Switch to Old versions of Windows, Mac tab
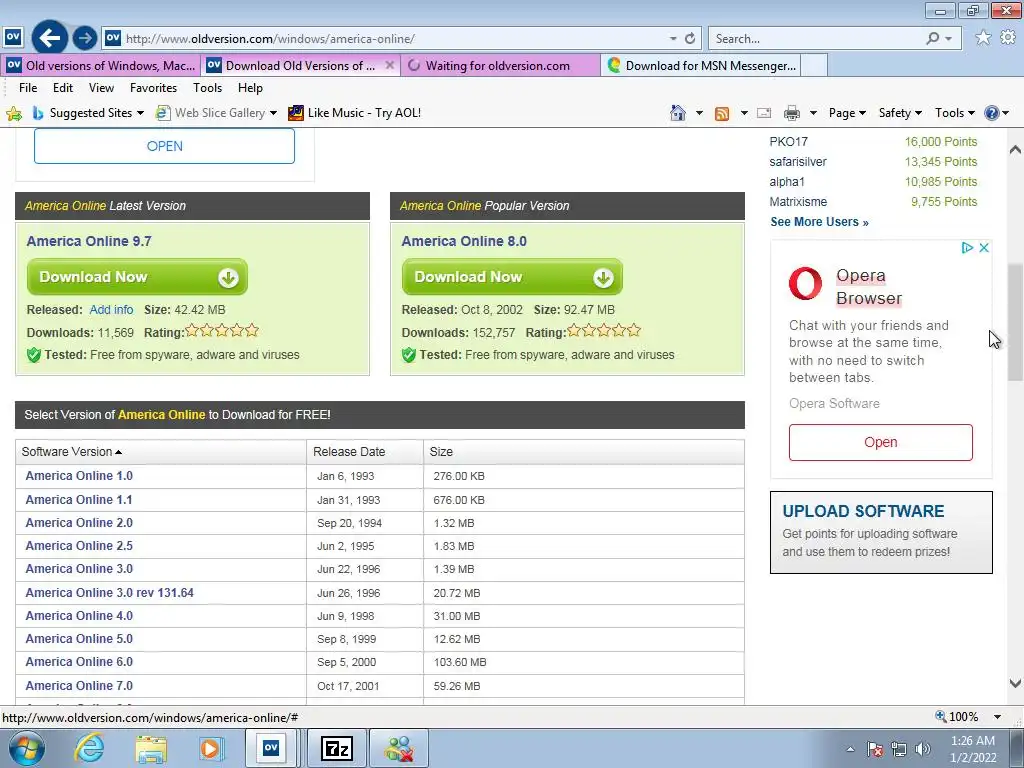Viewport: 1024px width, 768px height. (101, 65)
